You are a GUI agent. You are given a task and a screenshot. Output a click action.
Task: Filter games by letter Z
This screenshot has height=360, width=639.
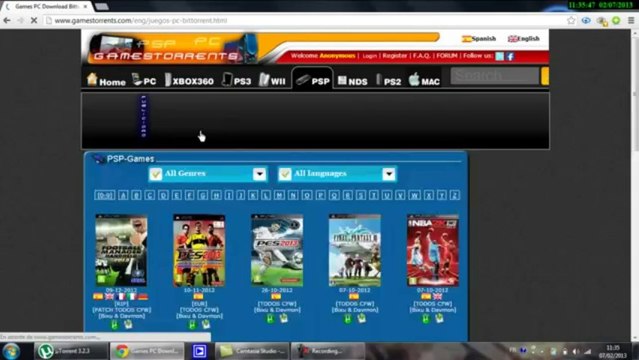tap(455, 195)
